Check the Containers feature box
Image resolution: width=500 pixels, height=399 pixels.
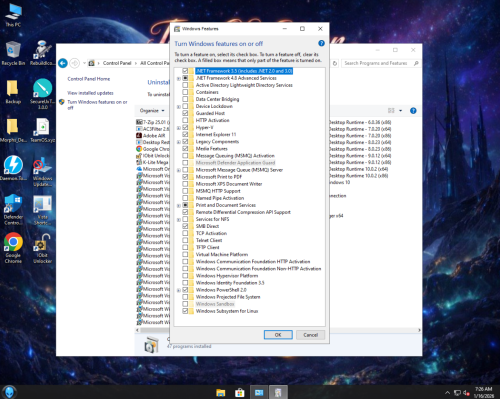[185, 92]
